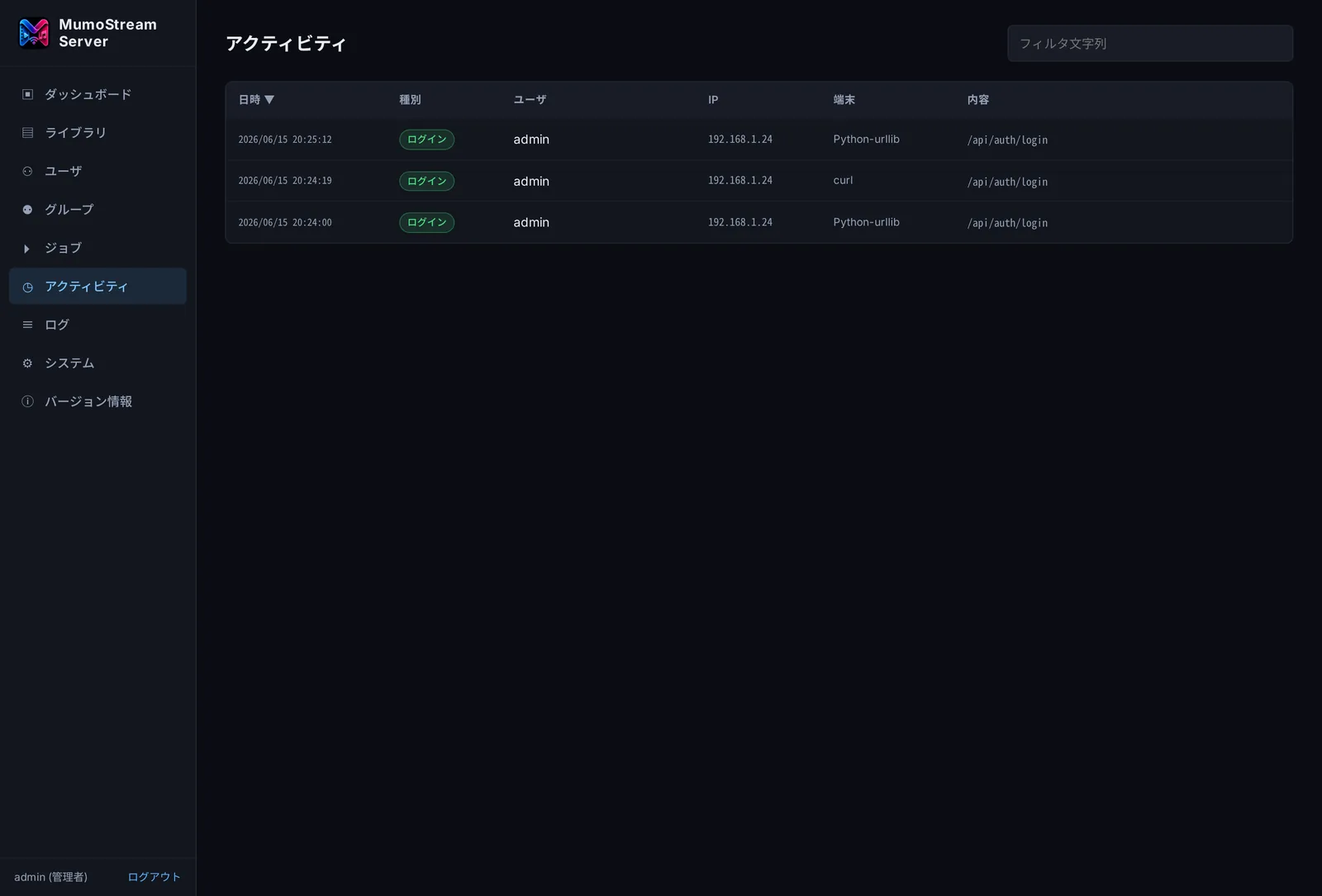Click IP 192.168.1.24 in 20:24:00 row
Viewport: 1322px width, 896px height.
(x=740, y=222)
